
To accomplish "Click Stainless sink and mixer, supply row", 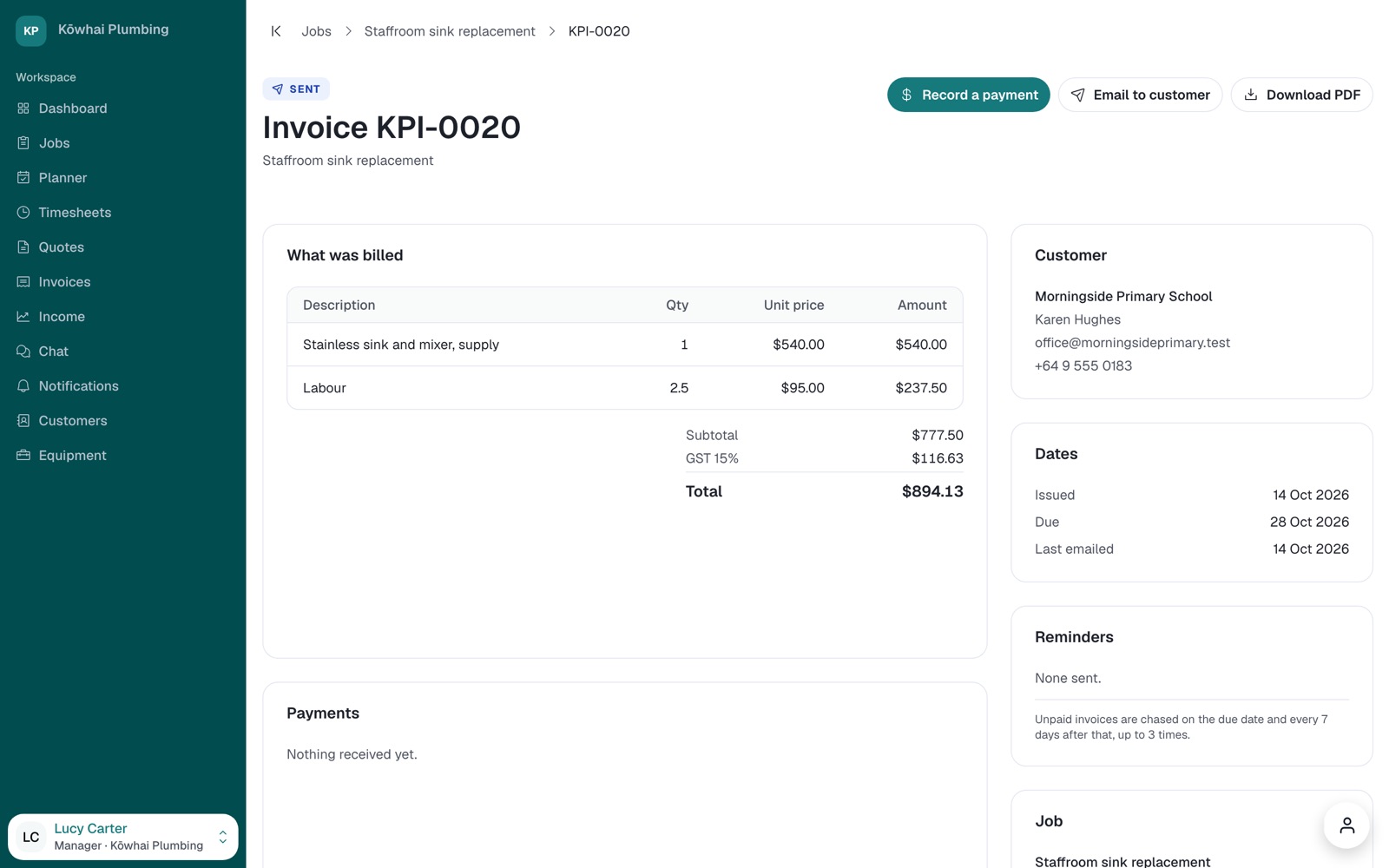I will click(625, 345).
